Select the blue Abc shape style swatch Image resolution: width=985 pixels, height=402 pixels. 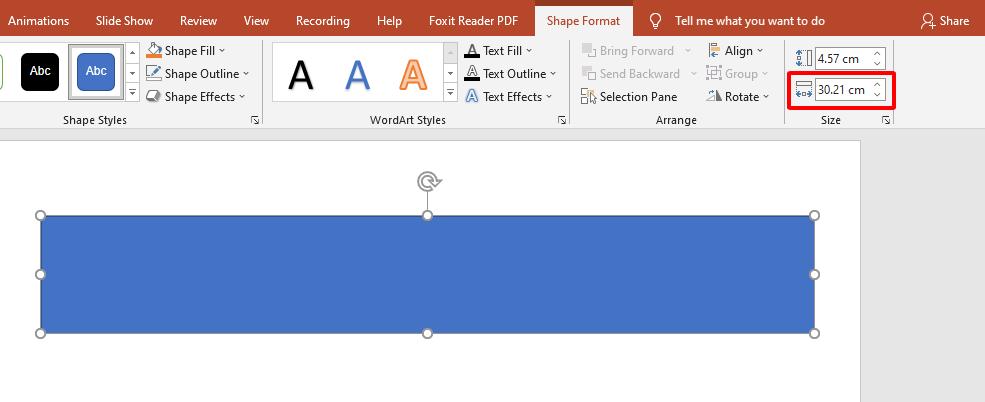pos(96,72)
